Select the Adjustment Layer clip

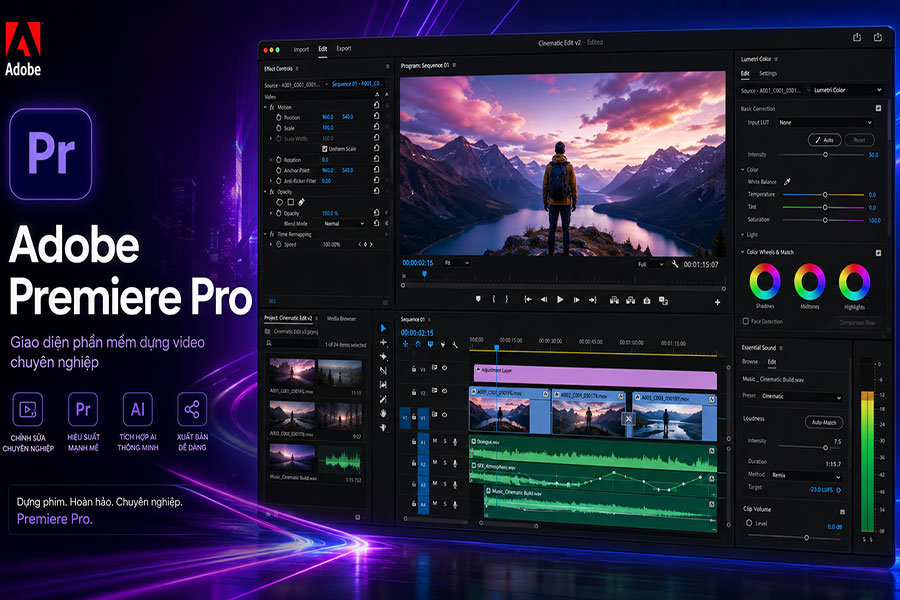(595, 376)
